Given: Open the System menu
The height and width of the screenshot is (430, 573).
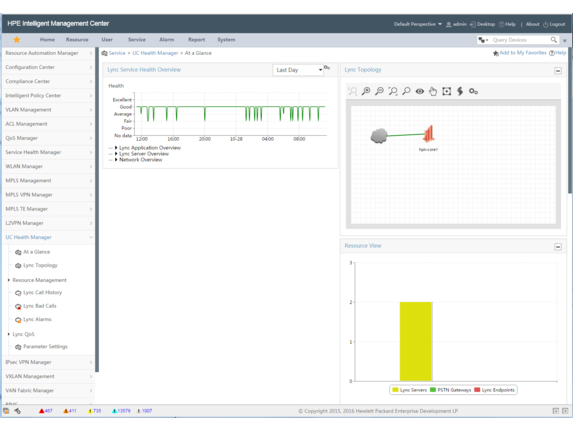Looking at the screenshot, I should point(226,39).
